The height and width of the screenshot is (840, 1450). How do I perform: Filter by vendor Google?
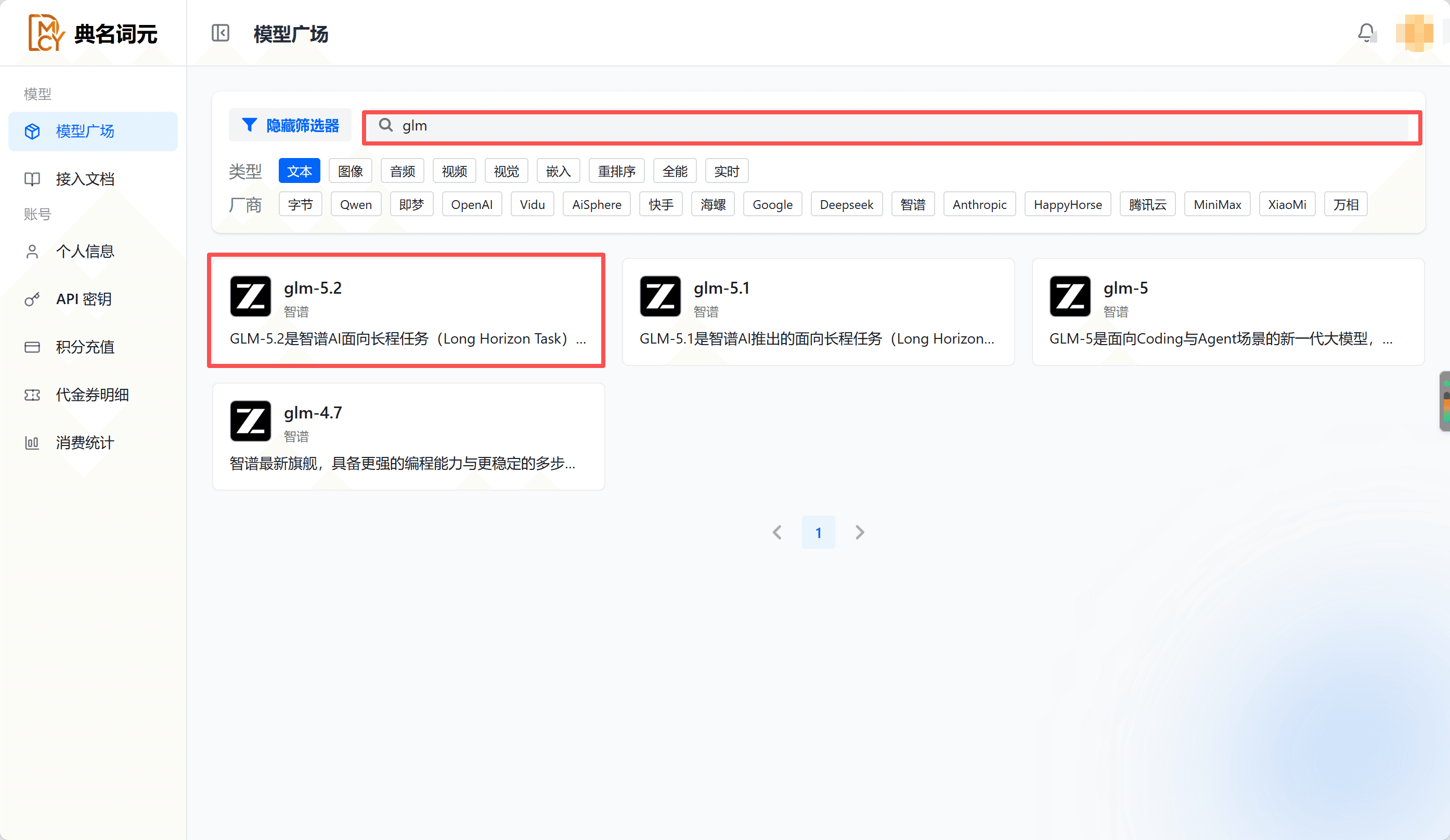click(x=773, y=205)
